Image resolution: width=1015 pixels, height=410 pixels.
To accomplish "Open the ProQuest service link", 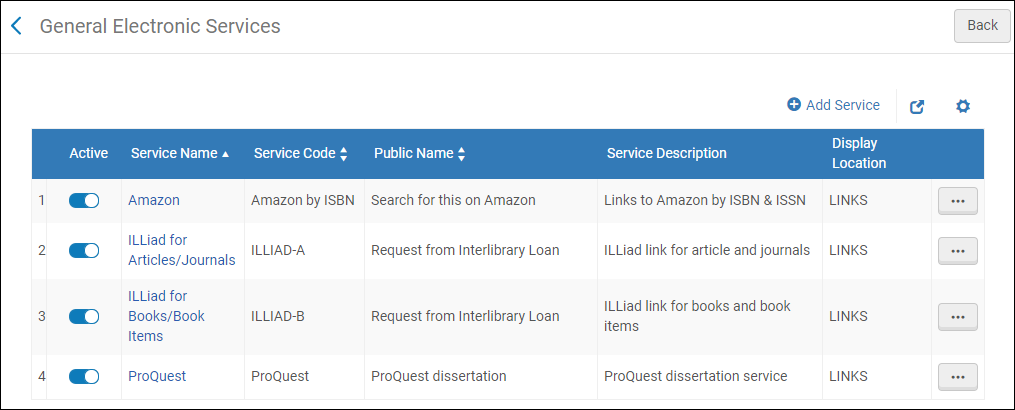I will coord(157,376).
